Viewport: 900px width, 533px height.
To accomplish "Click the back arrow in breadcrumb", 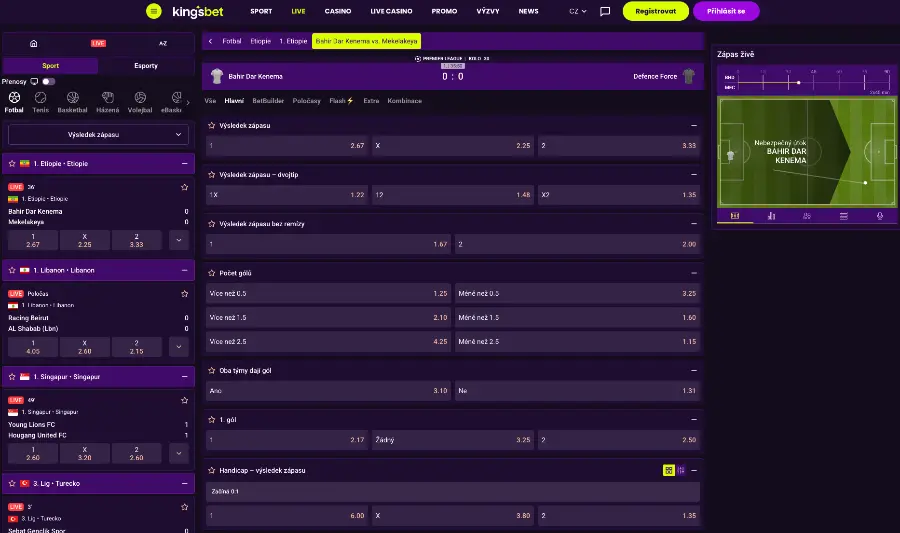I will [211, 41].
